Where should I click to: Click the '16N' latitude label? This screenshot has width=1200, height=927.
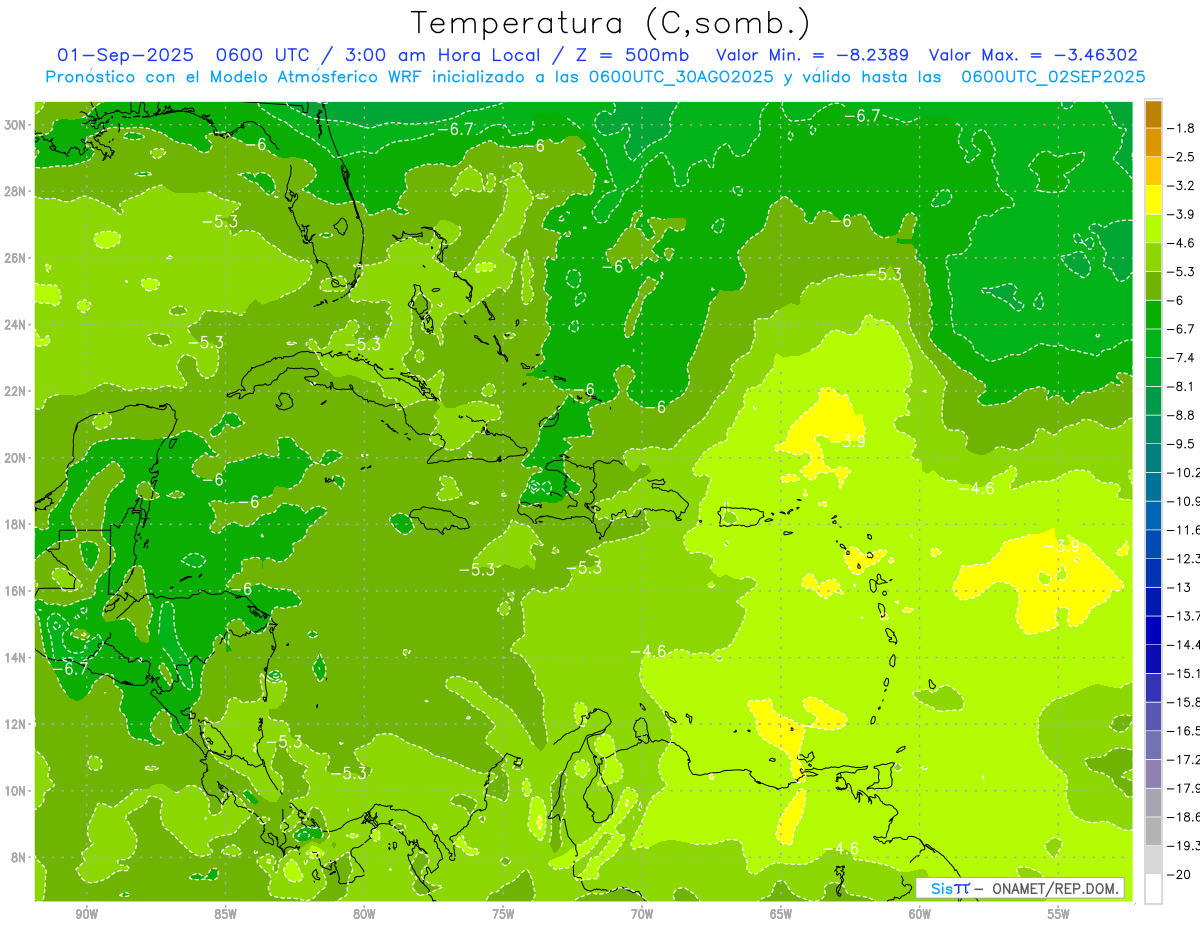[x=15, y=591]
